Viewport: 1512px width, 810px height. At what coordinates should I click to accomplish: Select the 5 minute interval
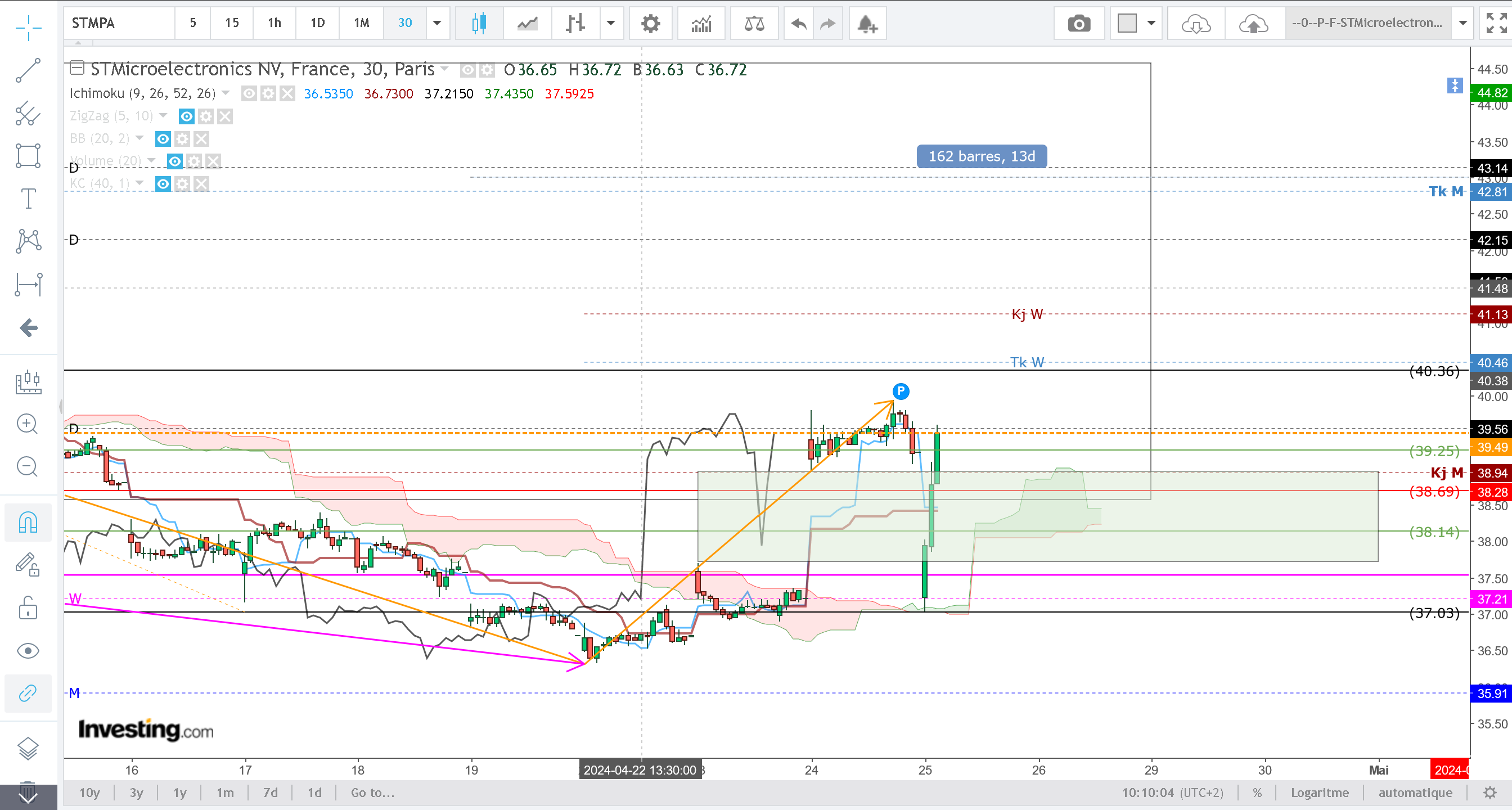(x=192, y=24)
